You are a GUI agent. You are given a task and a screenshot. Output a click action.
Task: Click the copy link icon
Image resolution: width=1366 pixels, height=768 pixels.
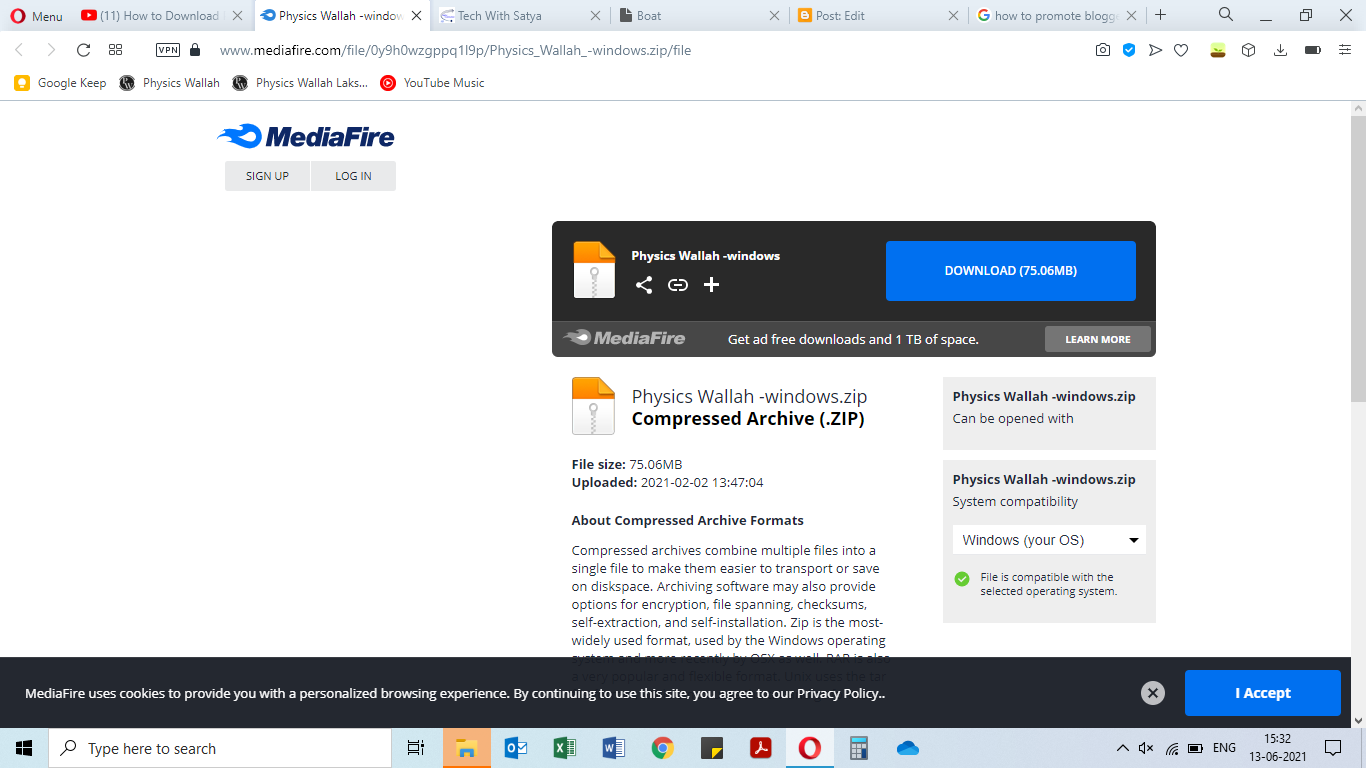point(678,285)
